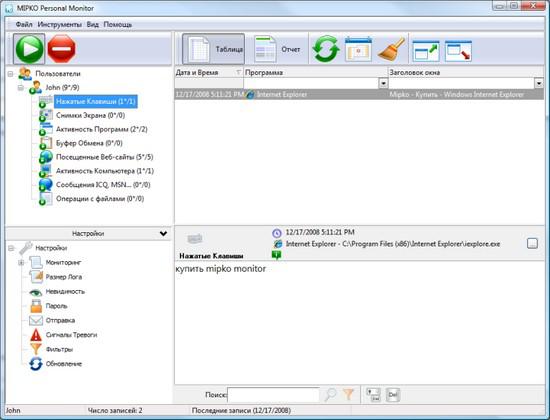
Task: Click the window import red arrow icon
Action: coord(458,51)
